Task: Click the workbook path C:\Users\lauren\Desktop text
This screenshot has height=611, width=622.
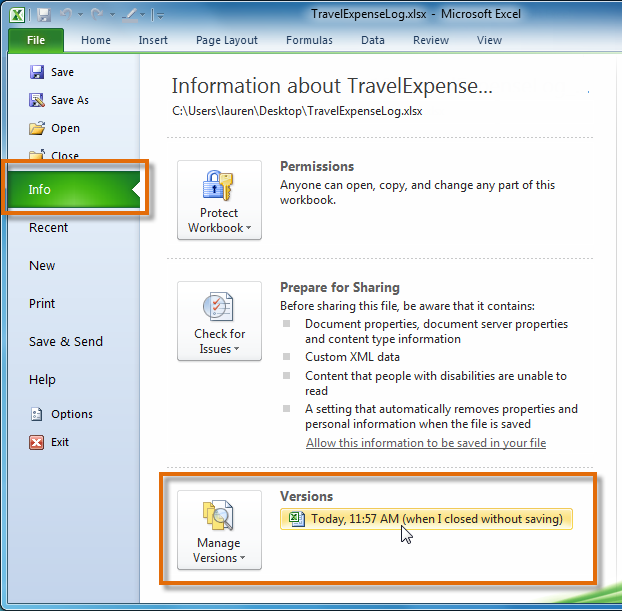Action: click(297, 111)
